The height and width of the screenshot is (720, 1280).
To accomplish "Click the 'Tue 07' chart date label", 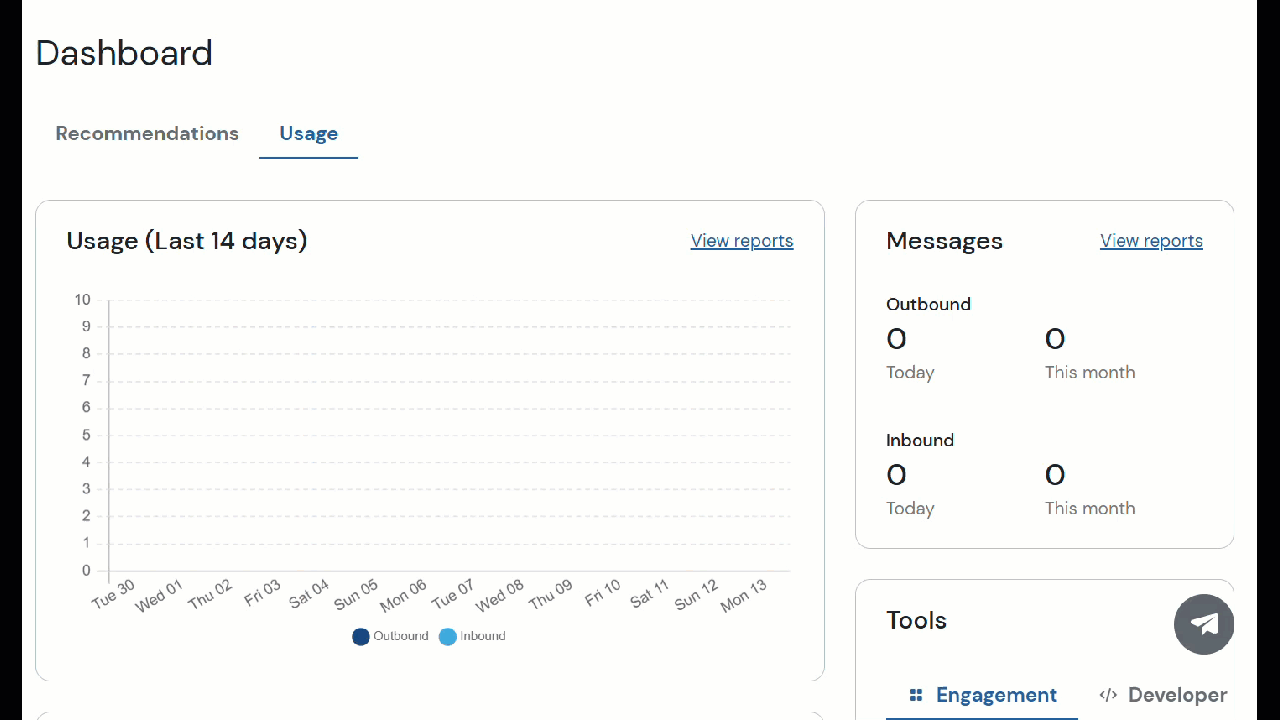I will tap(453, 594).
